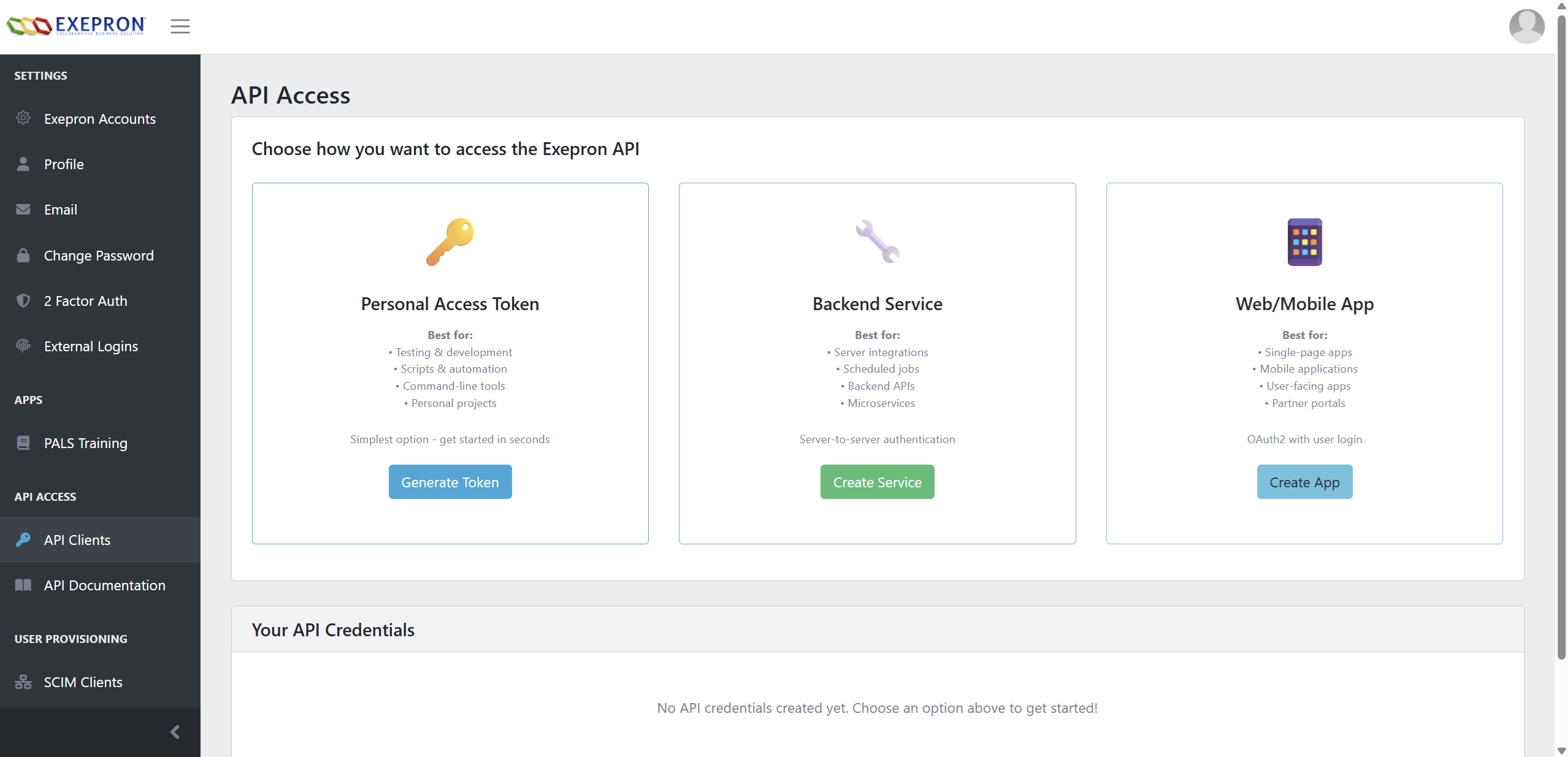This screenshot has height=757, width=1568.
Task: Open PALS Training via book icon
Action: click(23, 443)
